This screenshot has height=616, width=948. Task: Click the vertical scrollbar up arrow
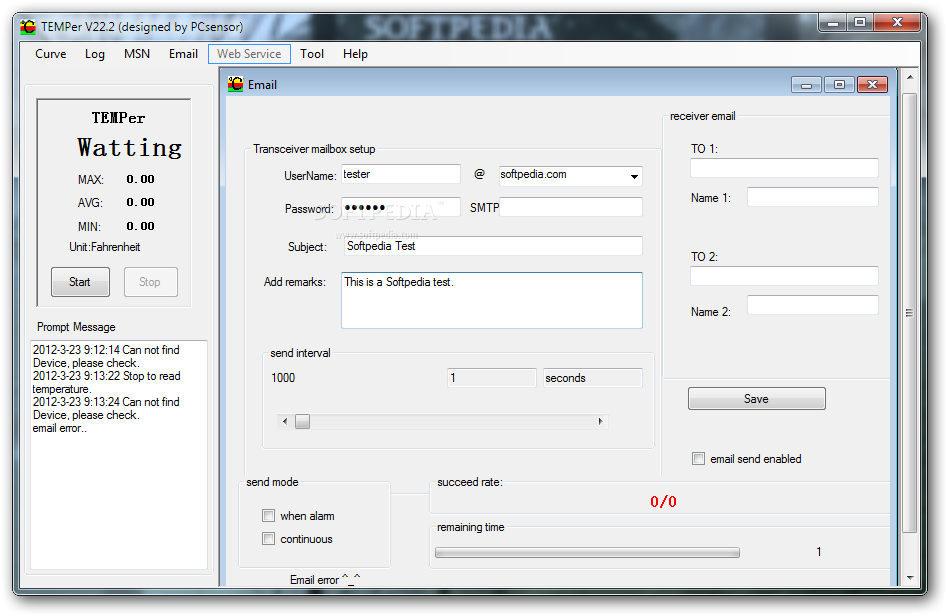pos(909,77)
